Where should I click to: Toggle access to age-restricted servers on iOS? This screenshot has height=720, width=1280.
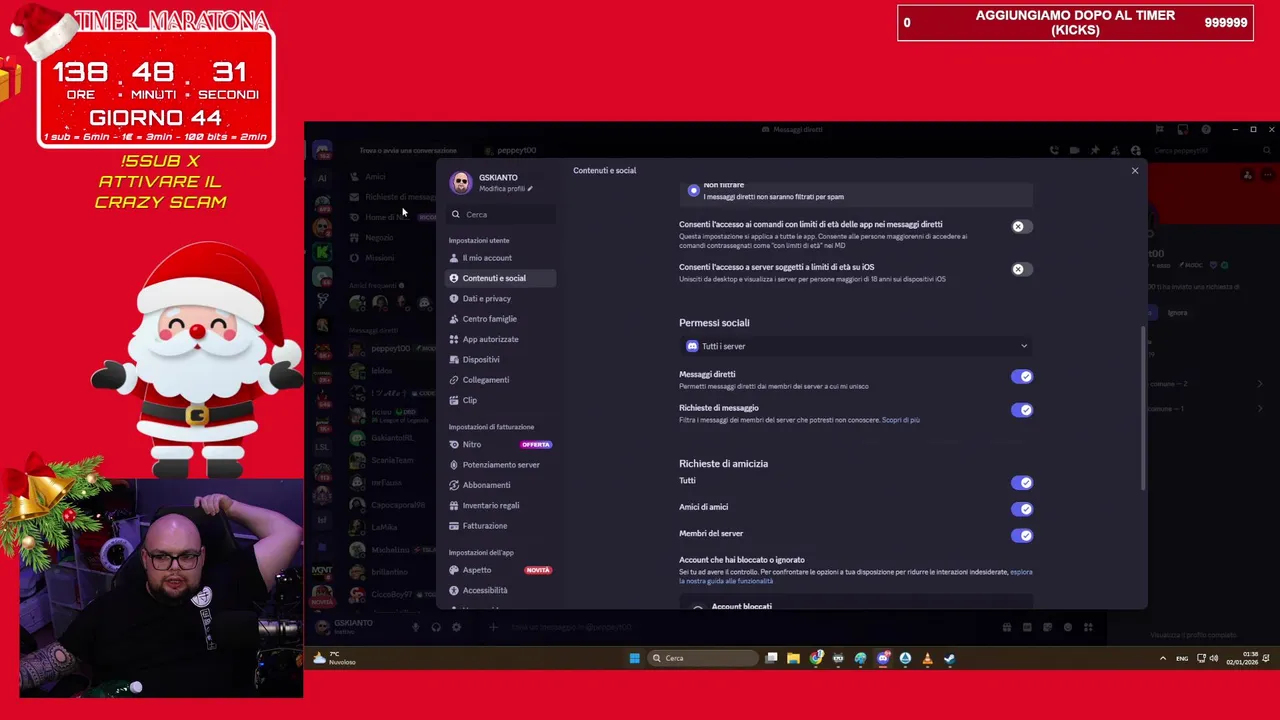tap(1021, 269)
